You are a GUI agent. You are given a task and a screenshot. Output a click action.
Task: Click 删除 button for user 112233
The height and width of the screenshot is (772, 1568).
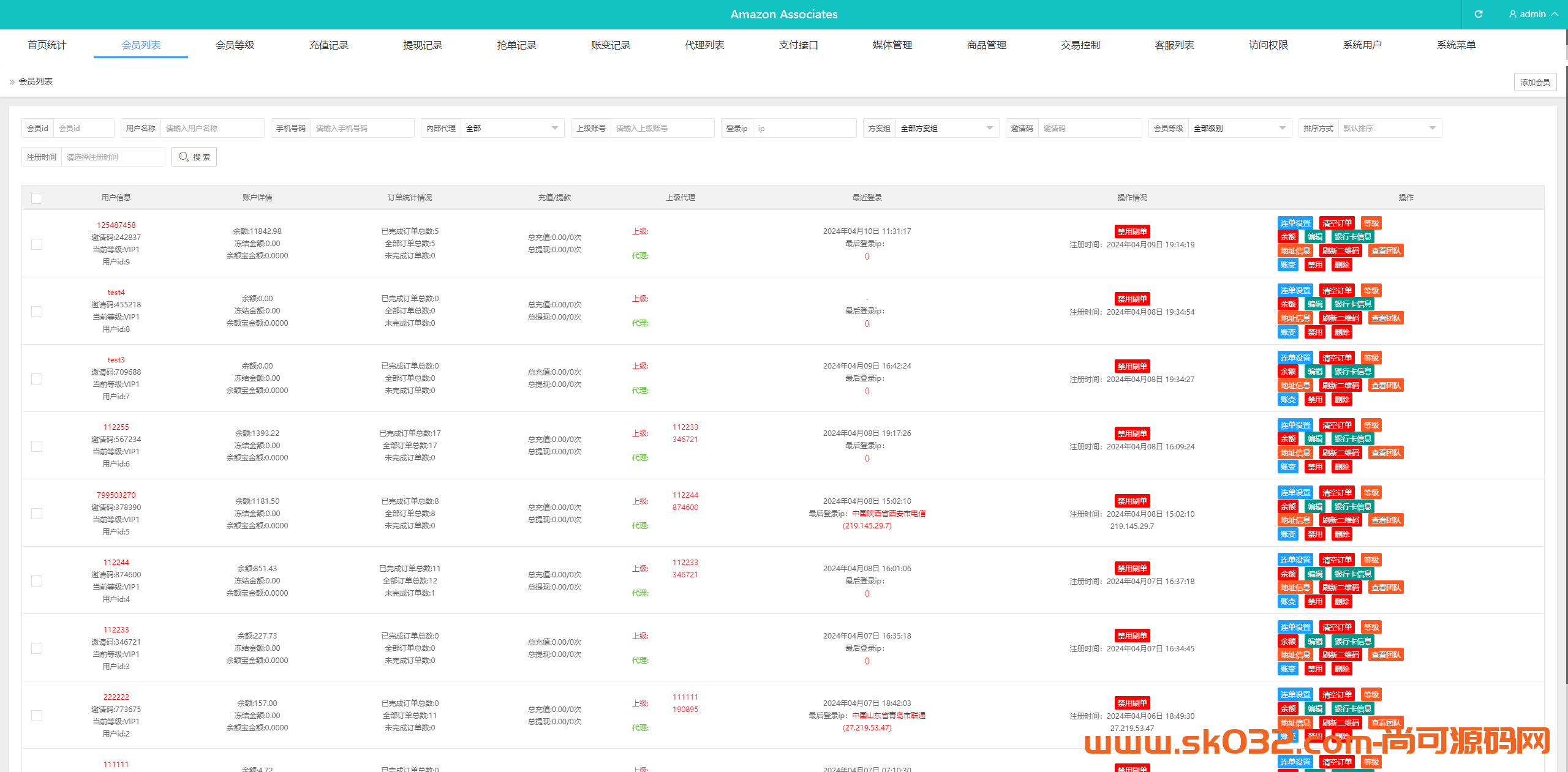[x=1341, y=669]
